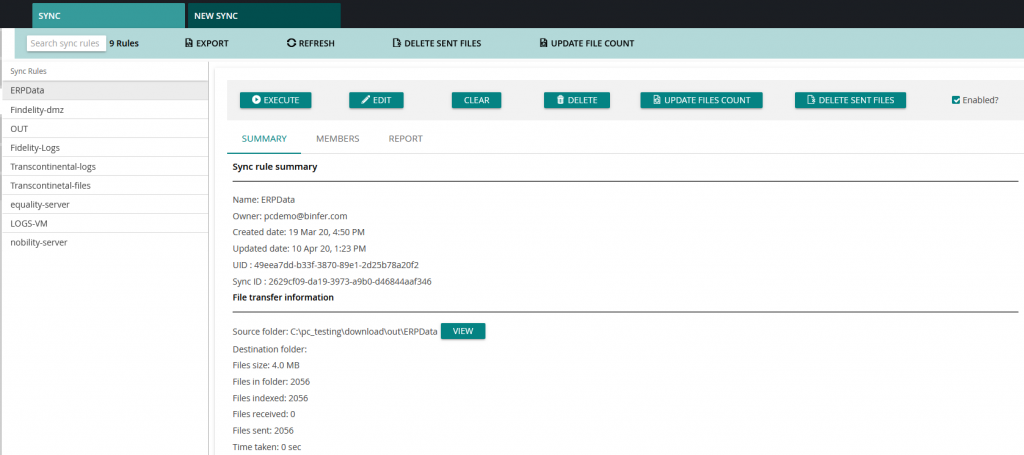Open the SYNC tab
Screen dimensions: 1024x455
coord(108,16)
